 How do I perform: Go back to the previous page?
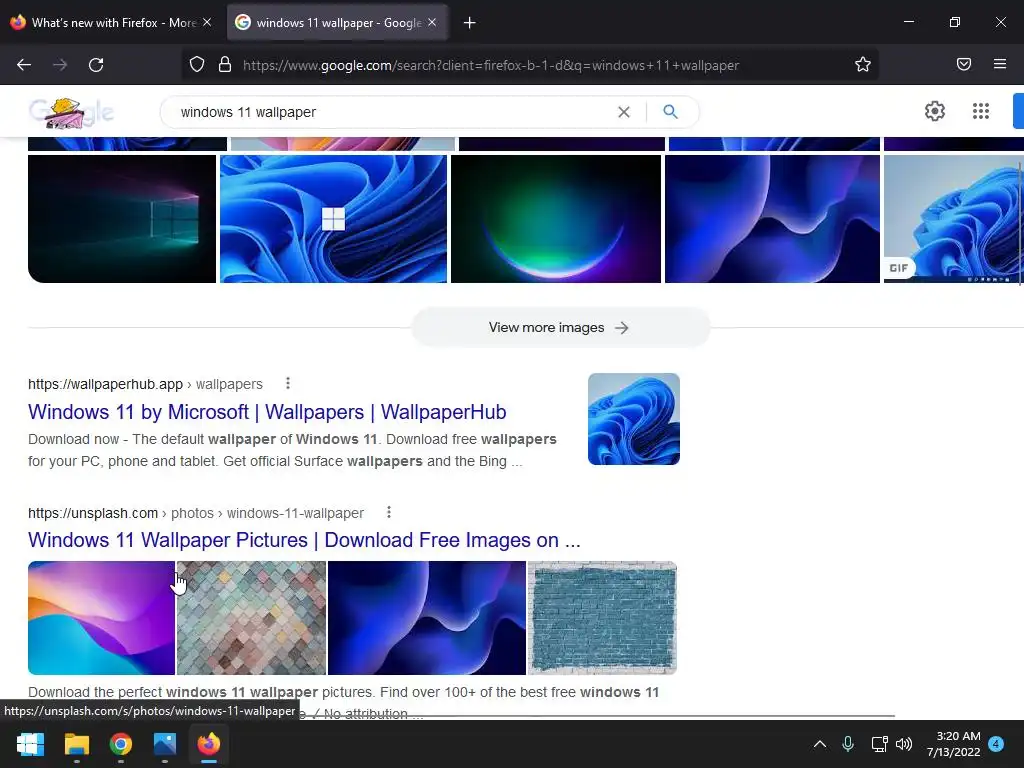[24, 65]
